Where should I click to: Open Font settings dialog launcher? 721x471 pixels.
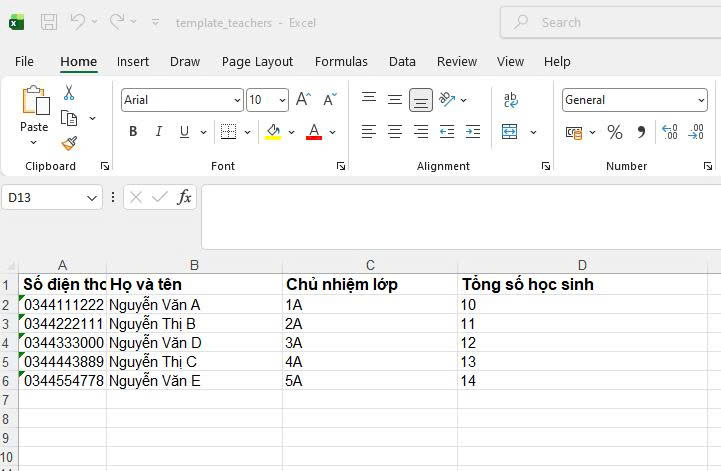tap(341, 166)
